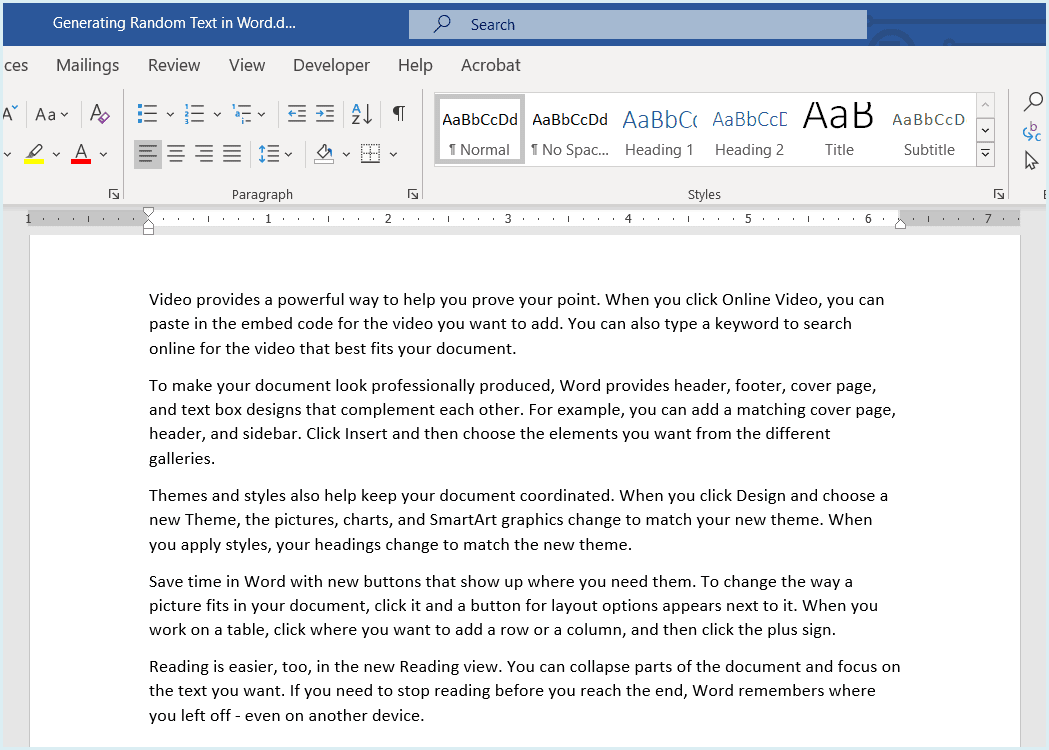Apply bullet list formatting
This screenshot has height=750, width=1049.
tap(147, 114)
